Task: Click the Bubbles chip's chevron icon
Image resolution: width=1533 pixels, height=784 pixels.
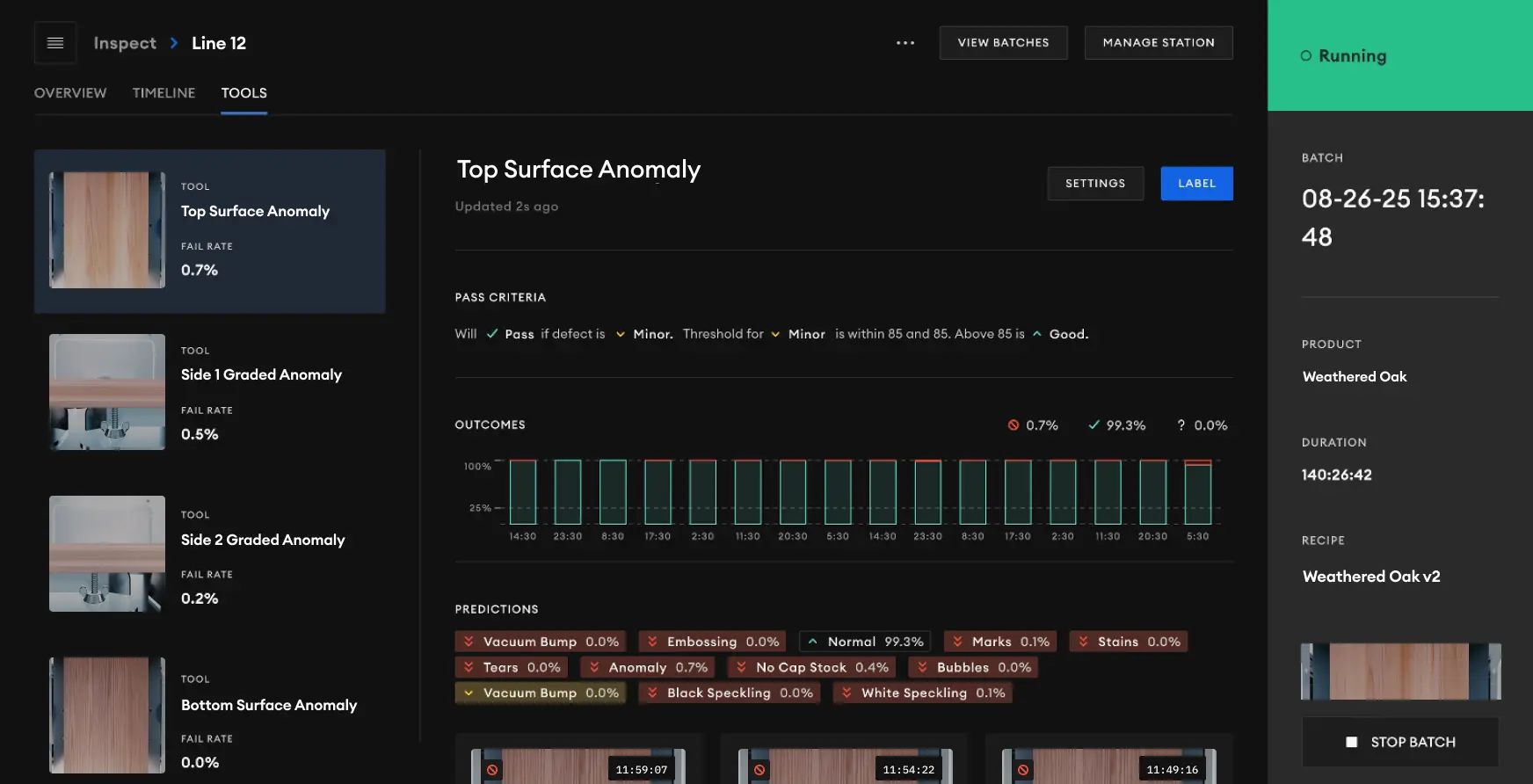Action: click(922, 668)
